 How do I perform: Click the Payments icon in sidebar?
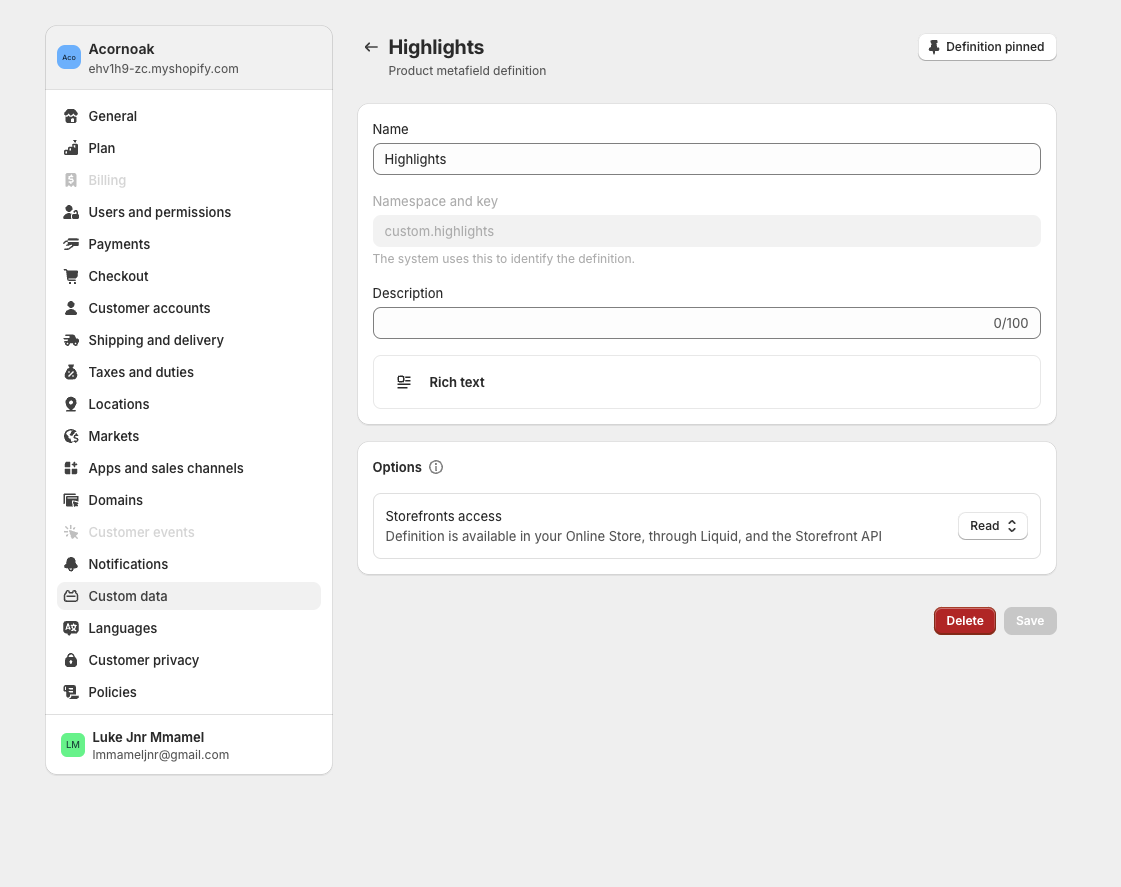(x=71, y=244)
